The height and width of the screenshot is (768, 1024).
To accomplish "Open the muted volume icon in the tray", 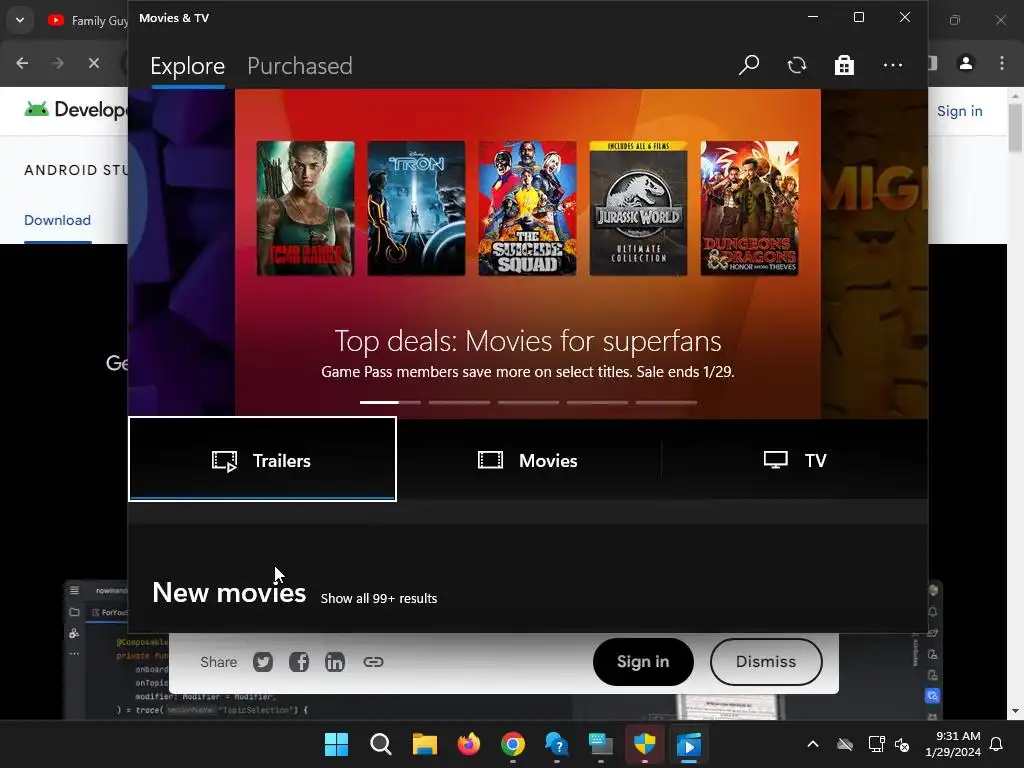I will (903, 744).
